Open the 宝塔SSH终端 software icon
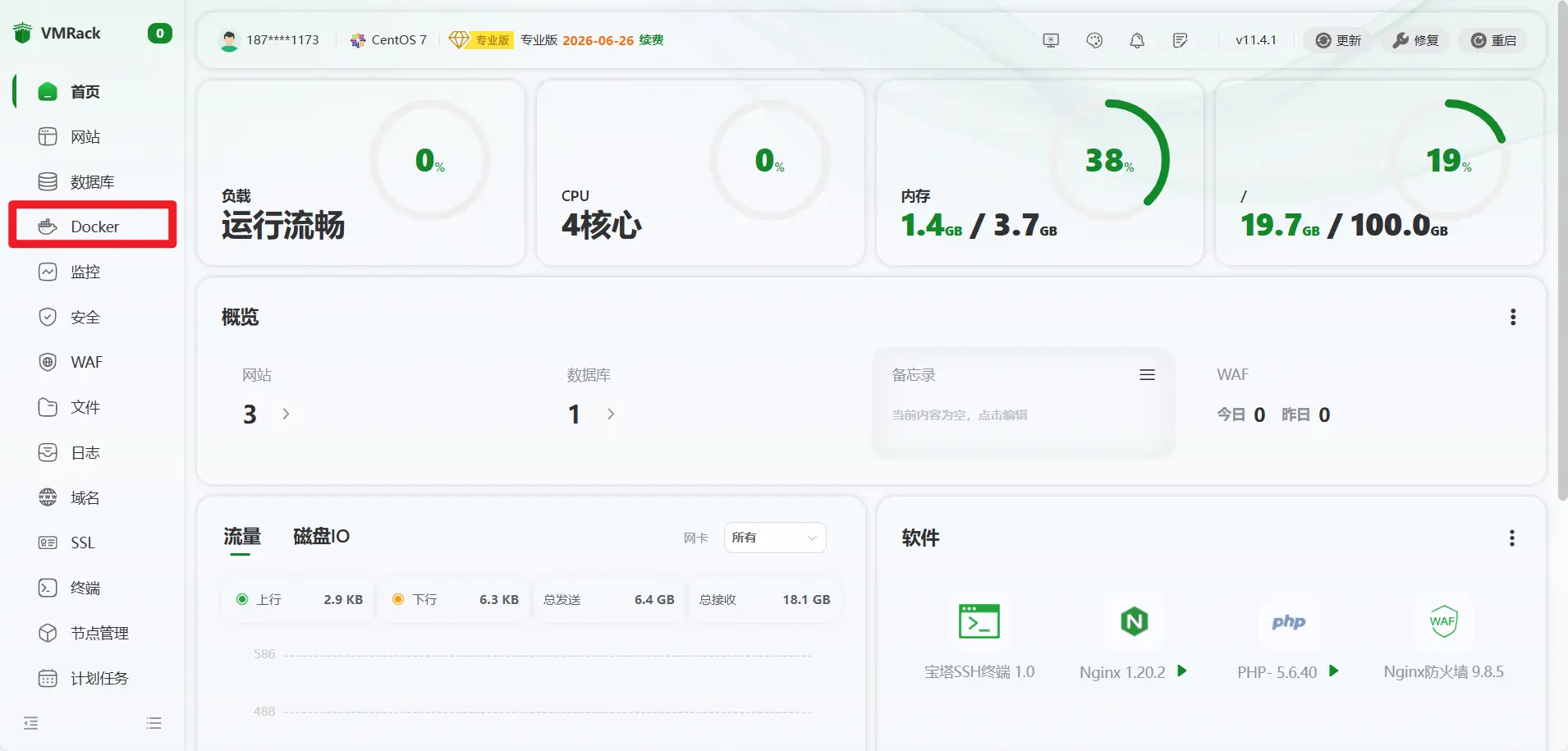The height and width of the screenshot is (751, 1568). [x=979, y=621]
